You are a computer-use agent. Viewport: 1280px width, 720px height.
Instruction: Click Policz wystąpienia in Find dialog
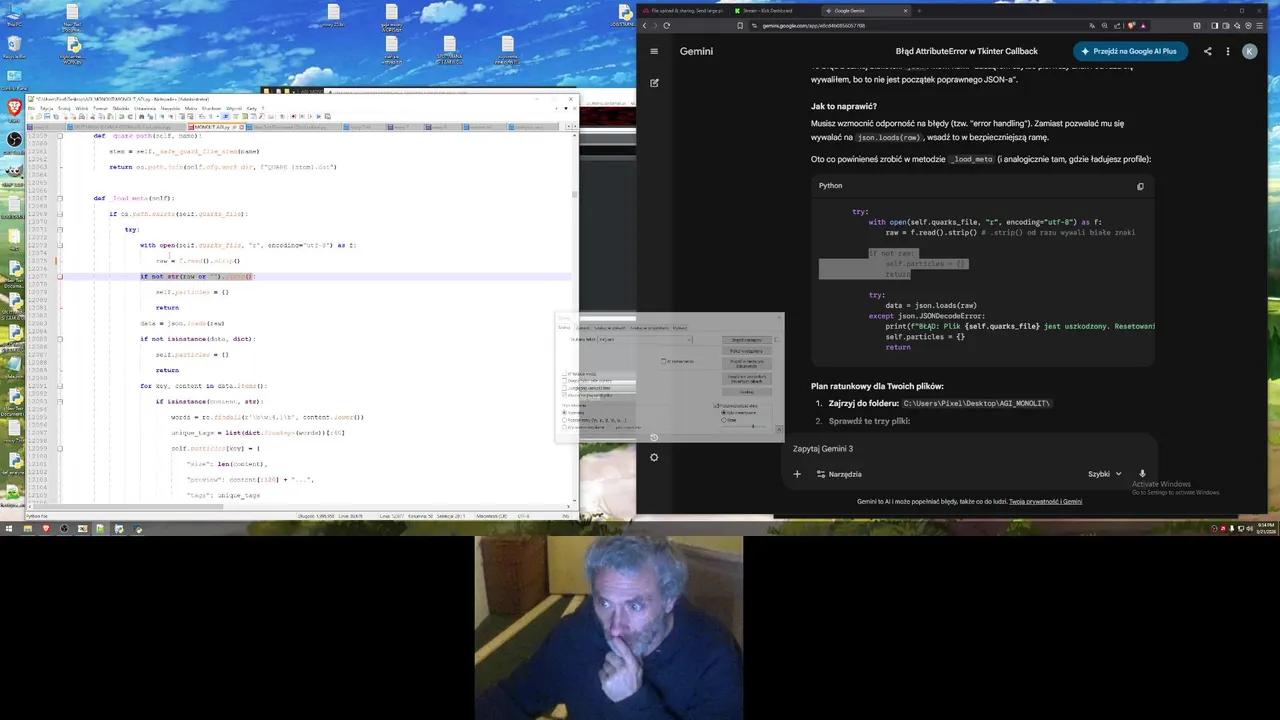747,351
